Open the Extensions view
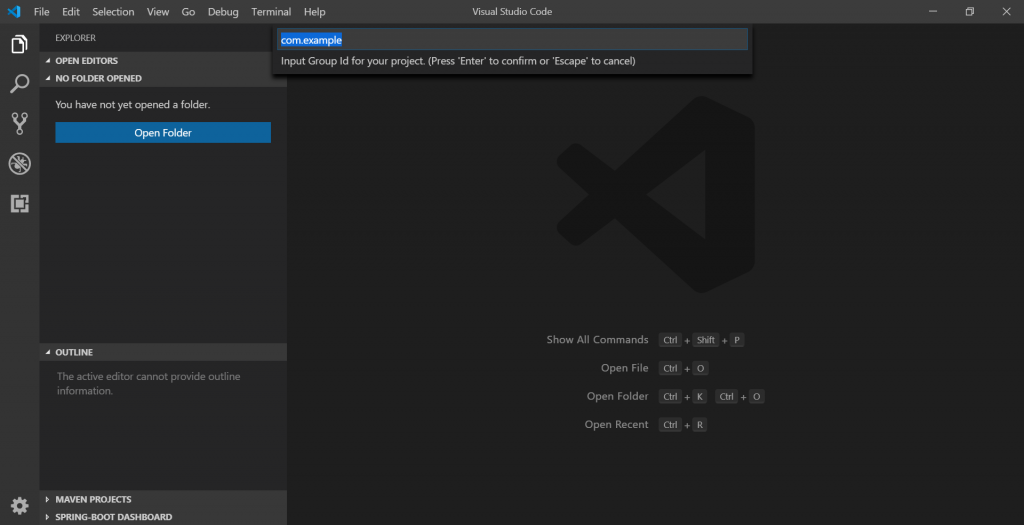Screen dimensions: 1024x525 pos(20,204)
